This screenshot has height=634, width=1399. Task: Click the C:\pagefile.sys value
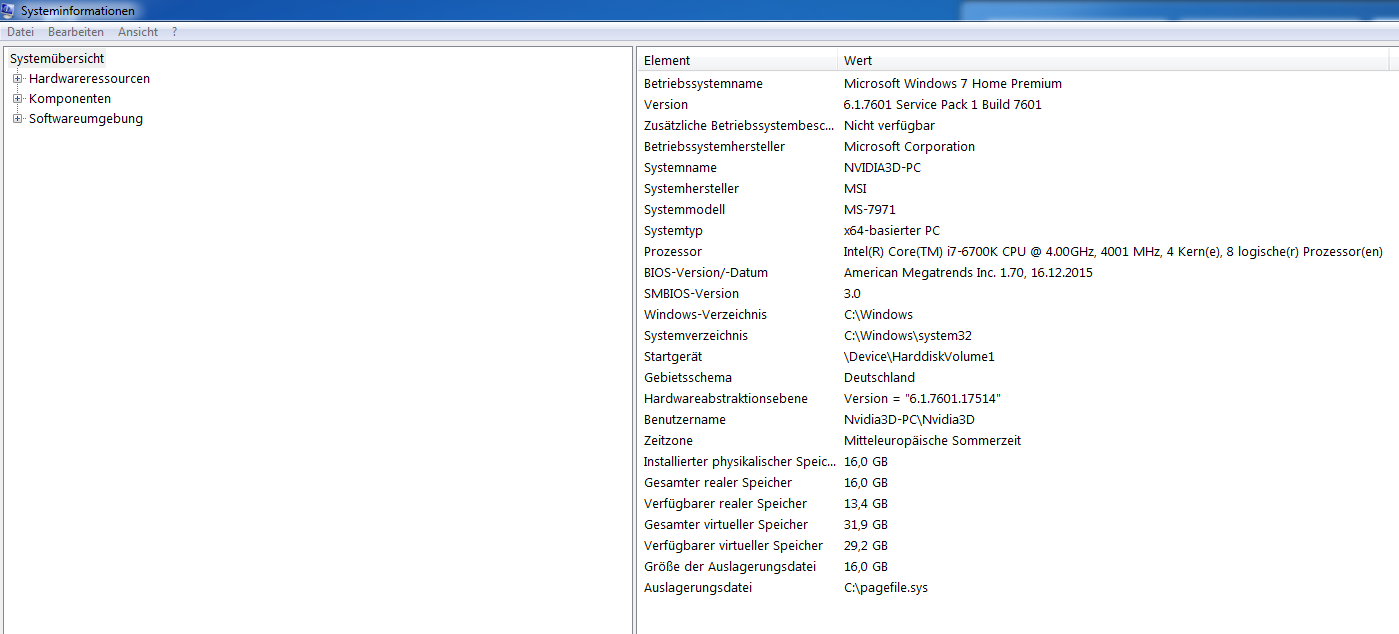pyautogui.click(x=886, y=588)
